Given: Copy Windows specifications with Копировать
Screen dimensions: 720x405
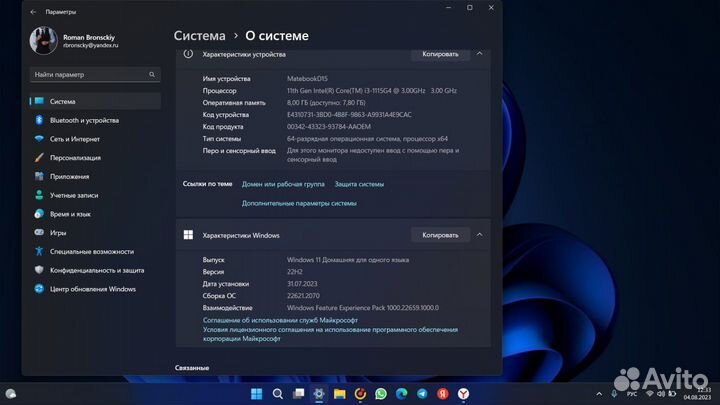Looking at the screenshot, I should click(440, 235).
